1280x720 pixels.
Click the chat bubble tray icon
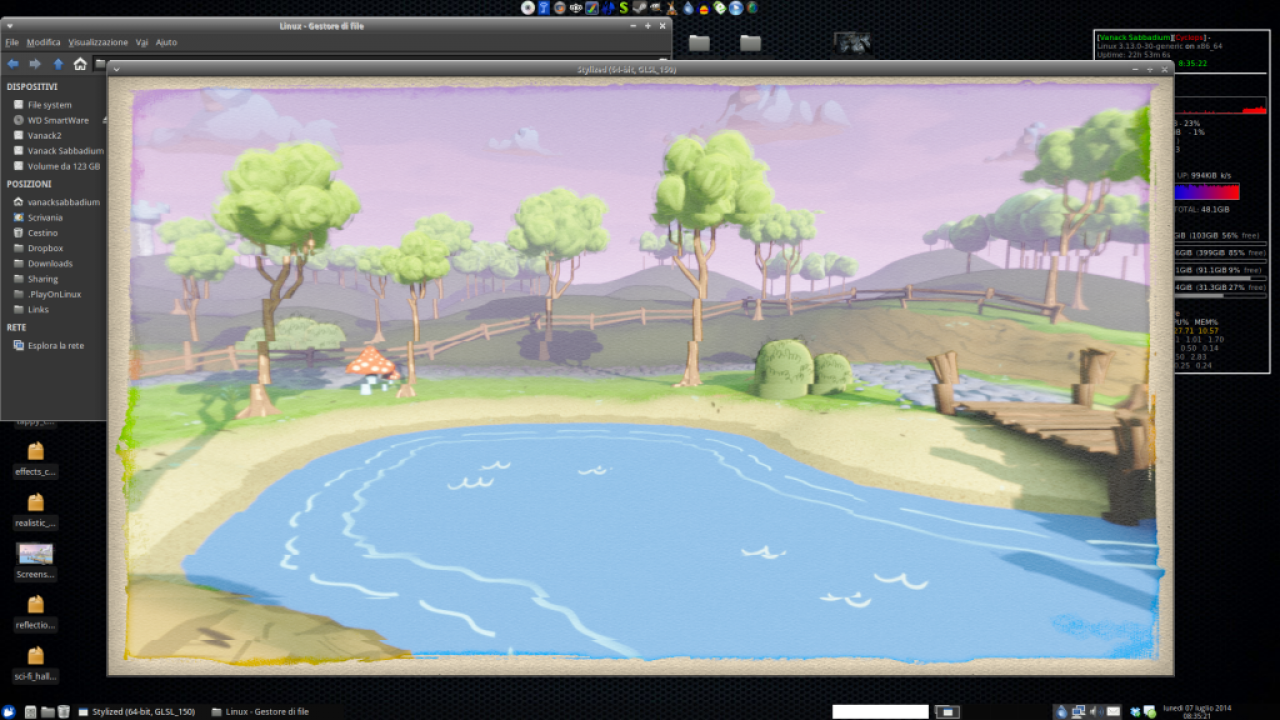(x=1149, y=712)
